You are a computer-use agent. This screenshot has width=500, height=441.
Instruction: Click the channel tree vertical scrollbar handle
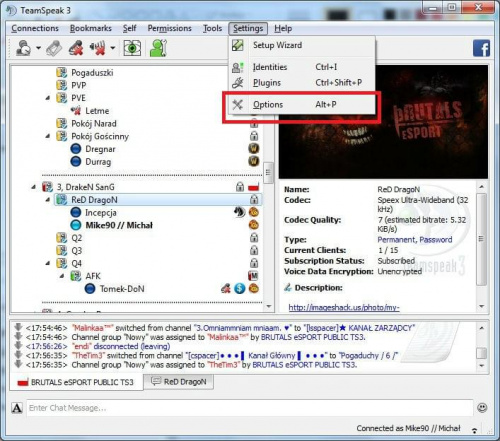coord(268,173)
